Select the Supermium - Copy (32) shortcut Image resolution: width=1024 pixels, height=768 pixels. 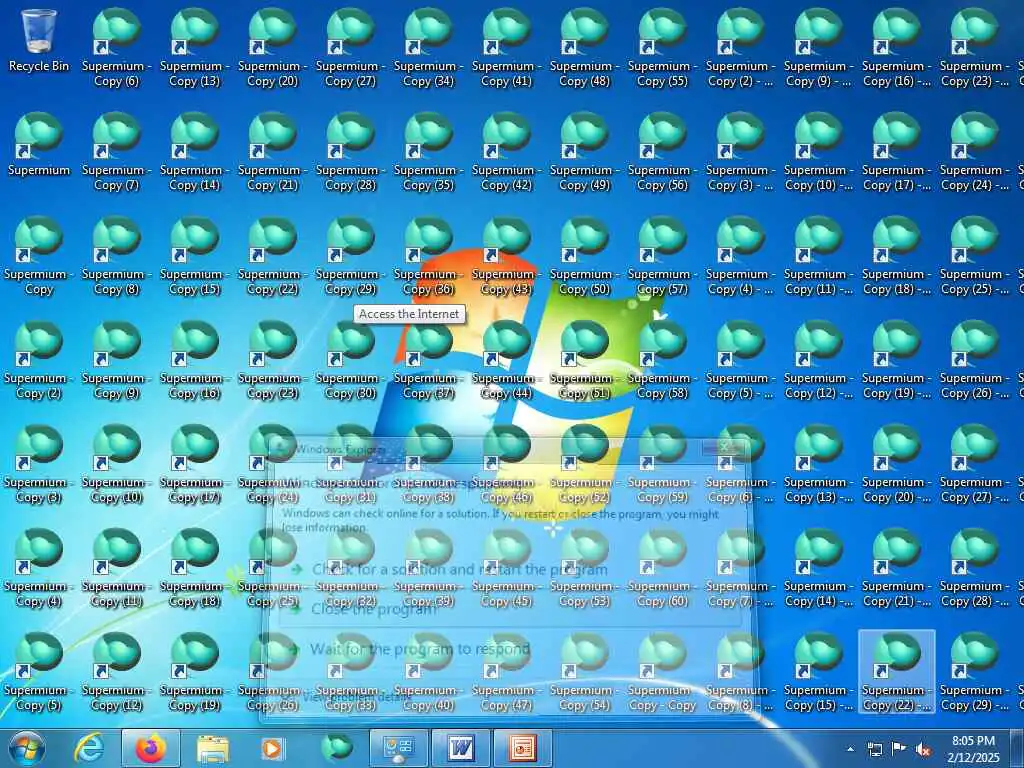pos(351,568)
